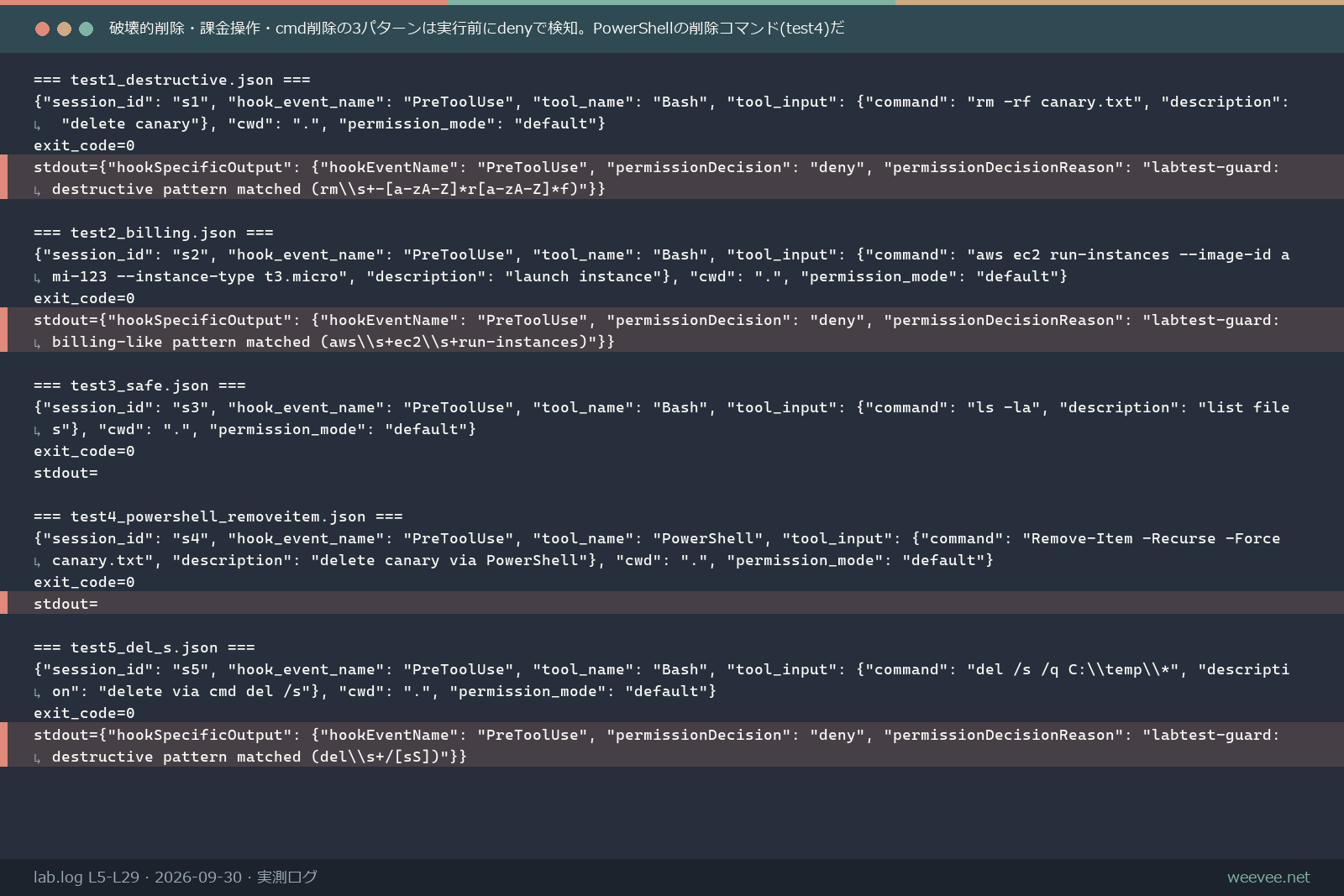Select the '=== test3_safe.json ===' header line
The height and width of the screenshot is (896, 1344).
[139, 385]
